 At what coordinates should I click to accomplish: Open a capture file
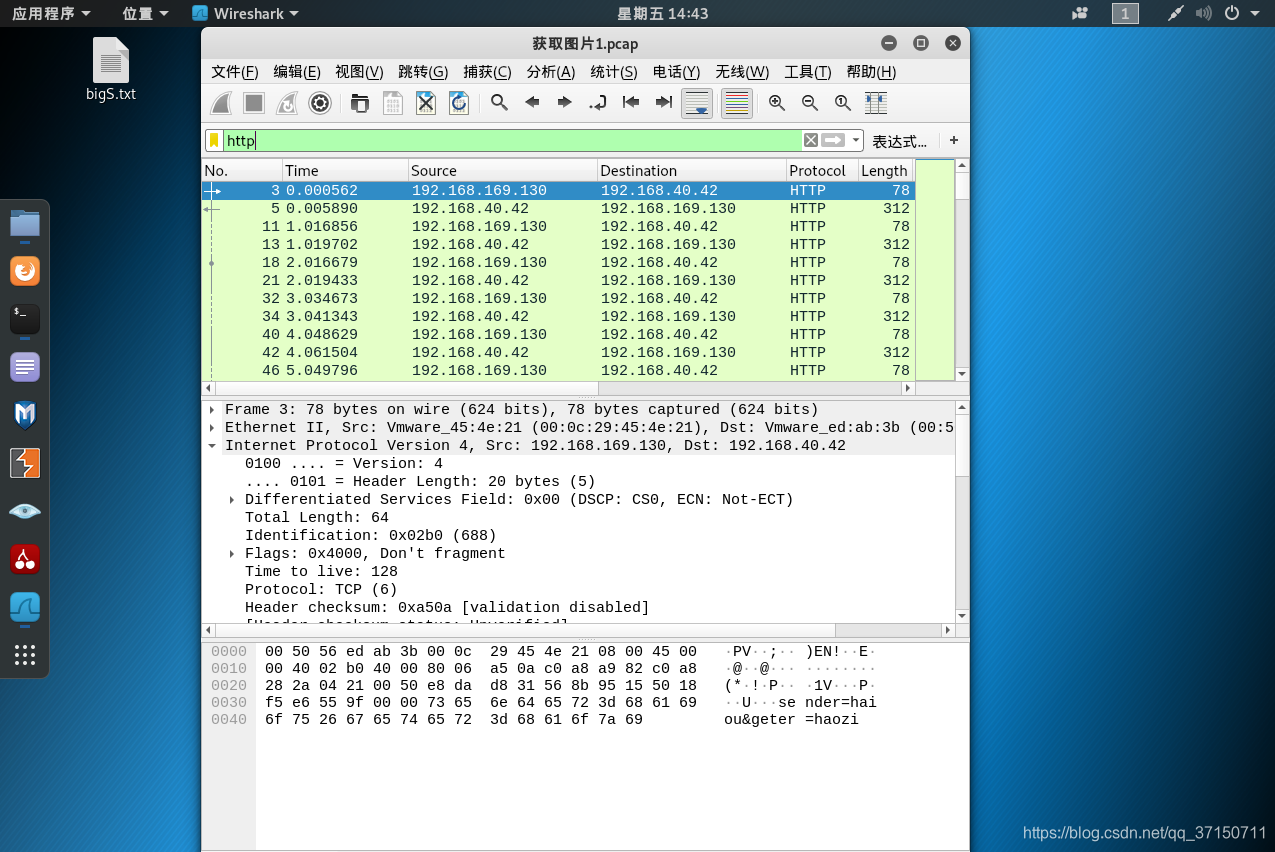click(x=360, y=103)
